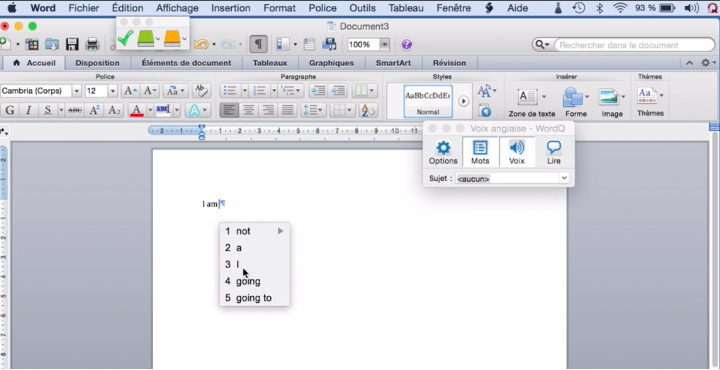
Task: Toggle italic (I) formatting
Action: point(28,110)
